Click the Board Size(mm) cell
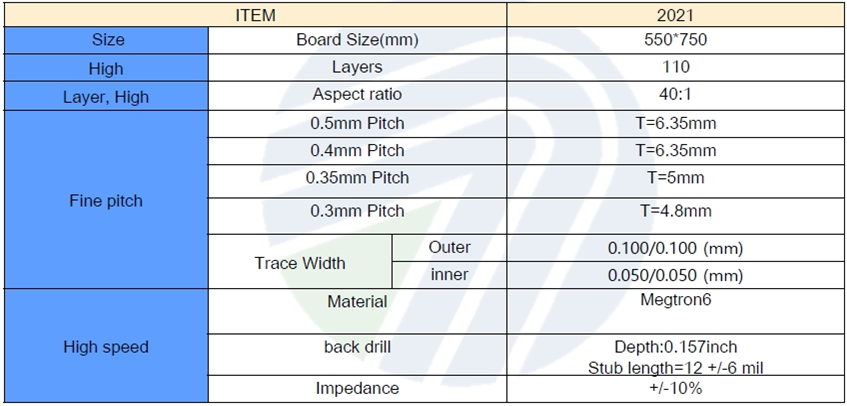Image resolution: width=847 pixels, height=406 pixels. click(x=357, y=41)
